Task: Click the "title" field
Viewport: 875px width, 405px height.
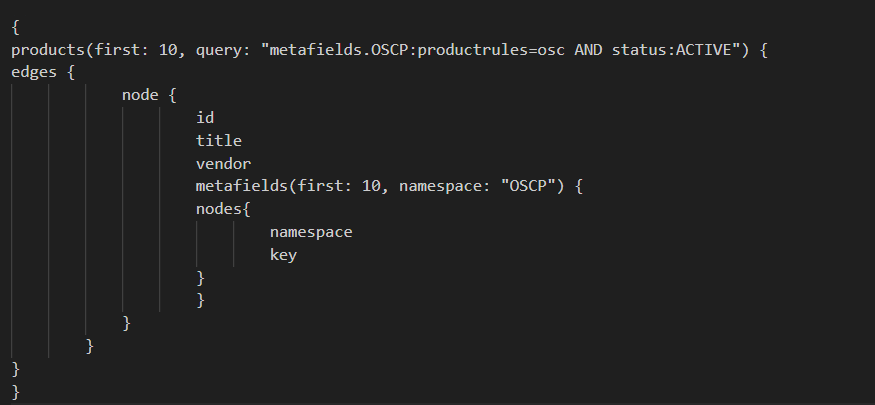Action: click(x=219, y=141)
